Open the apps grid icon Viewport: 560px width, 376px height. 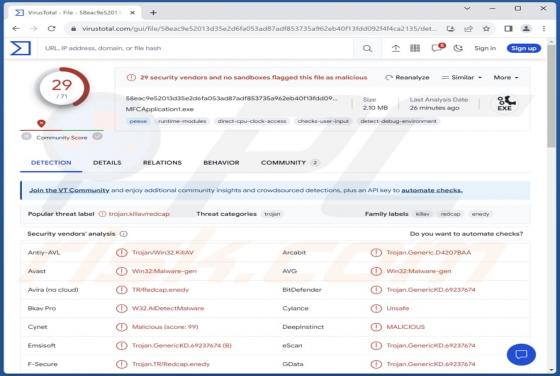pyautogui.click(x=415, y=48)
